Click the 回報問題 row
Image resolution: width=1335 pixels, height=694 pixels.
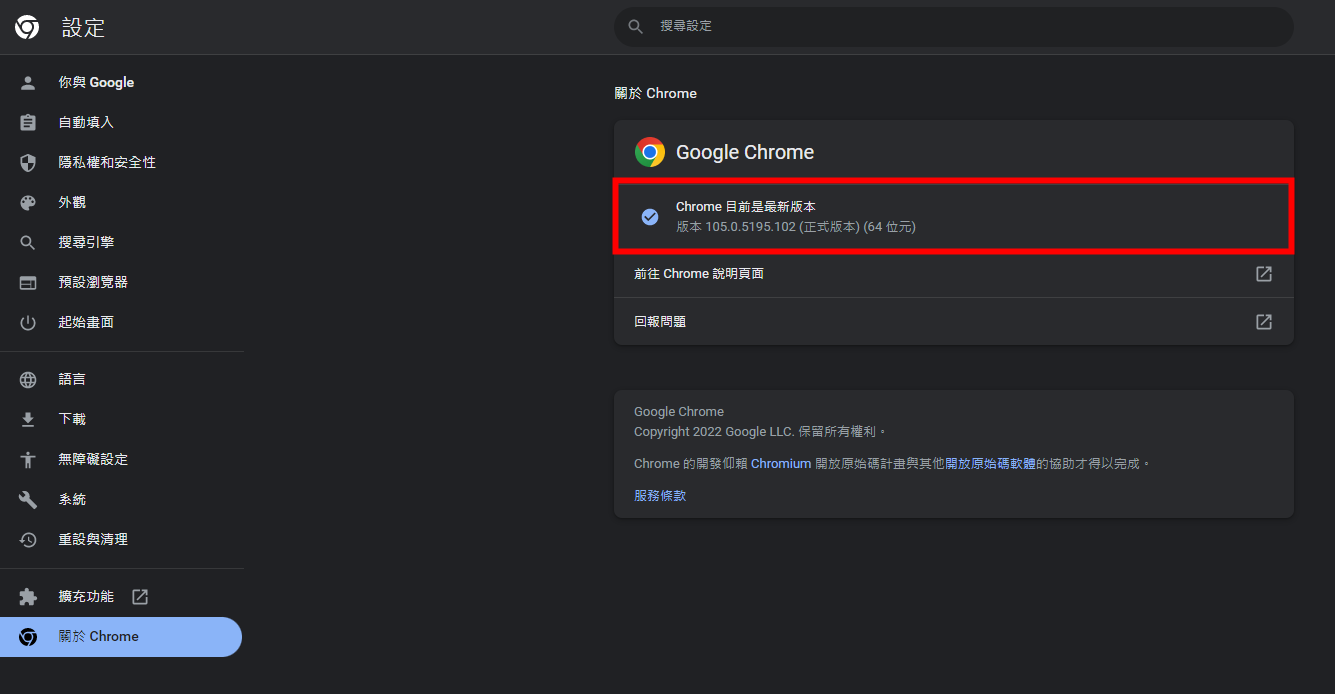(954, 322)
